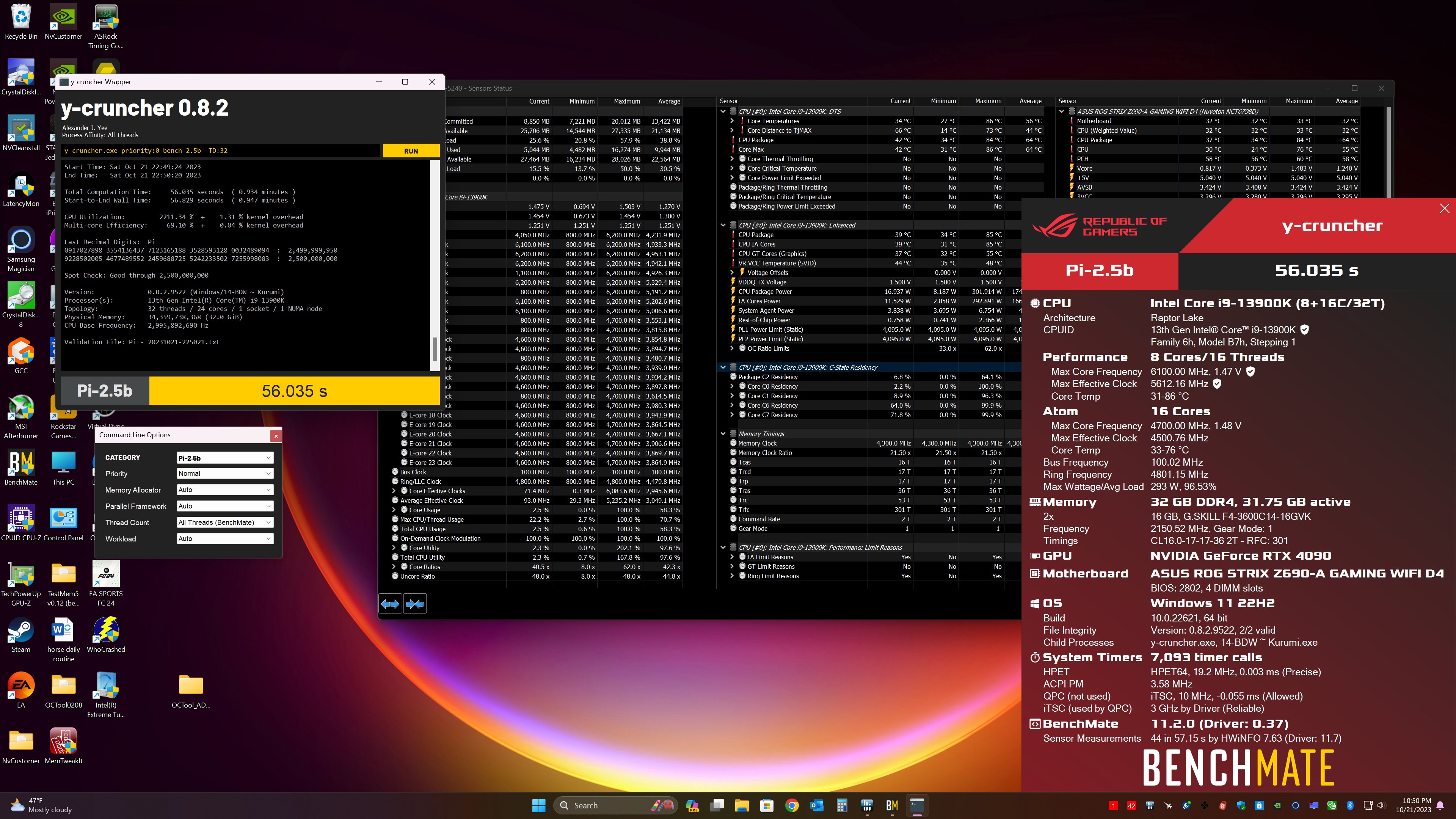Screen dimensions: 1456x819
Task: Expand the Core Utility sensor row
Action: point(394,548)
